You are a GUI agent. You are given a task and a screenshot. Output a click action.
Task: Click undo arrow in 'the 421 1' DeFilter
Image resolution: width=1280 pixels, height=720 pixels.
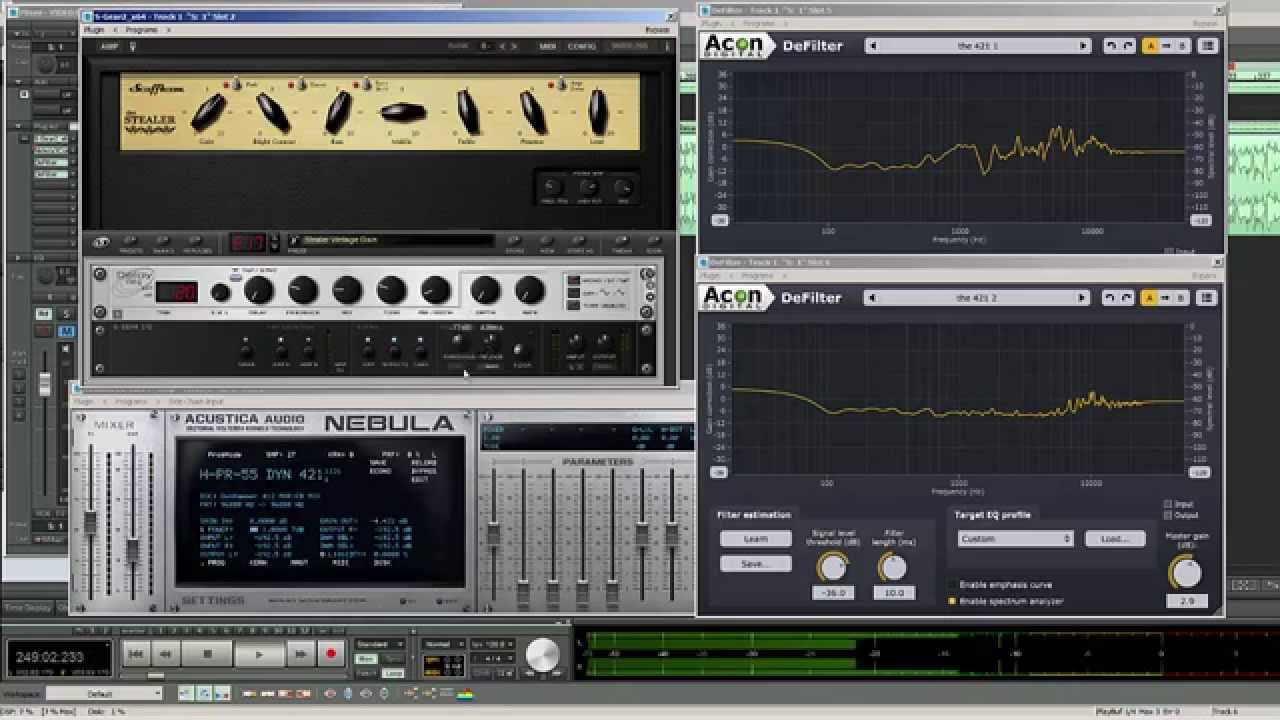pos(1110,46)
